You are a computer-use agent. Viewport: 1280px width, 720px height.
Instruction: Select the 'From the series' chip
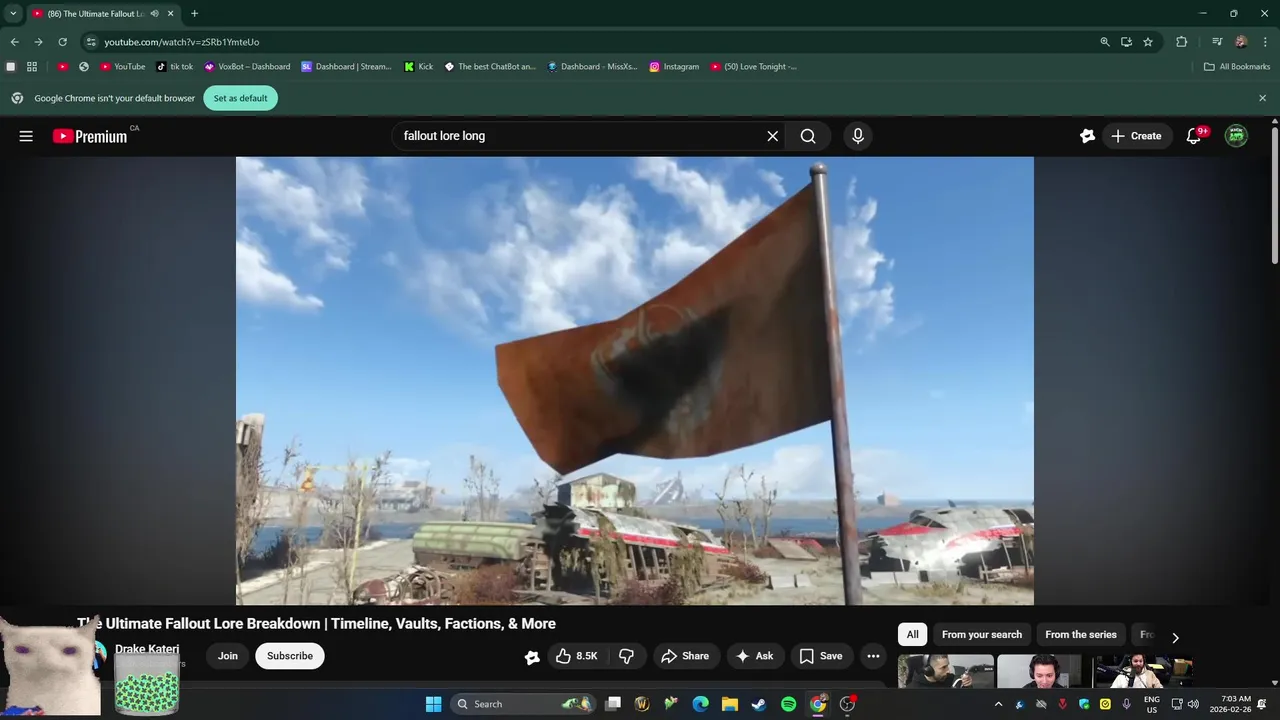1081,635
